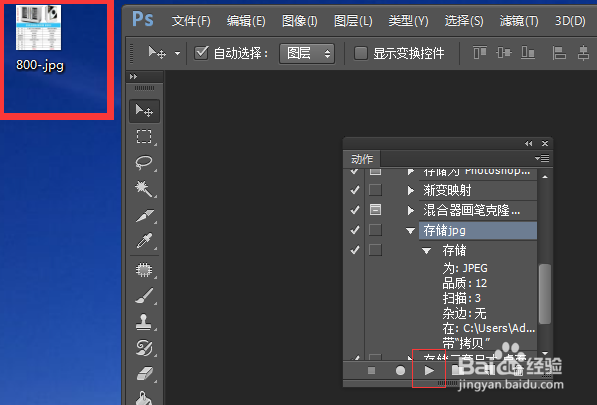Enable the 显示变换控件 checkbox
597x405 pixels.
tap(361, 53)
